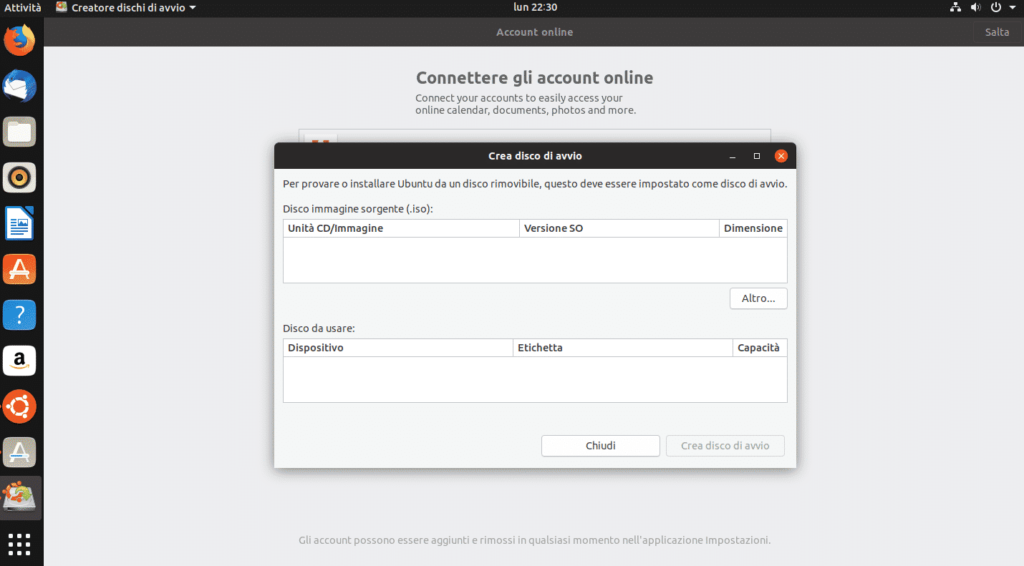Click the Crea disco di avvio title bar
The height and width of the screenshot is (566, 1024).
pos(535,156)
